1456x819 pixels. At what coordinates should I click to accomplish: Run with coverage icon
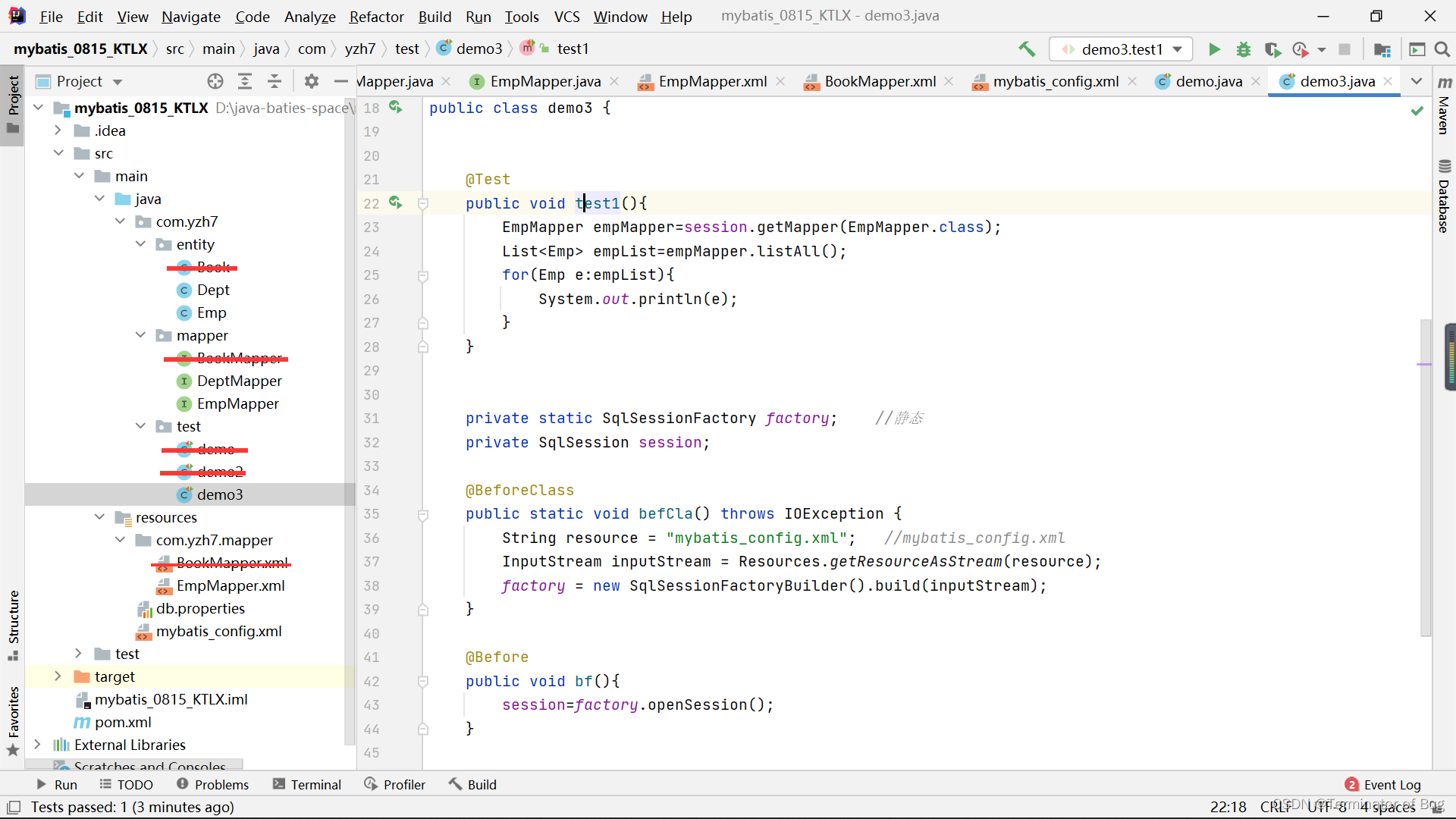[1272, 49]
